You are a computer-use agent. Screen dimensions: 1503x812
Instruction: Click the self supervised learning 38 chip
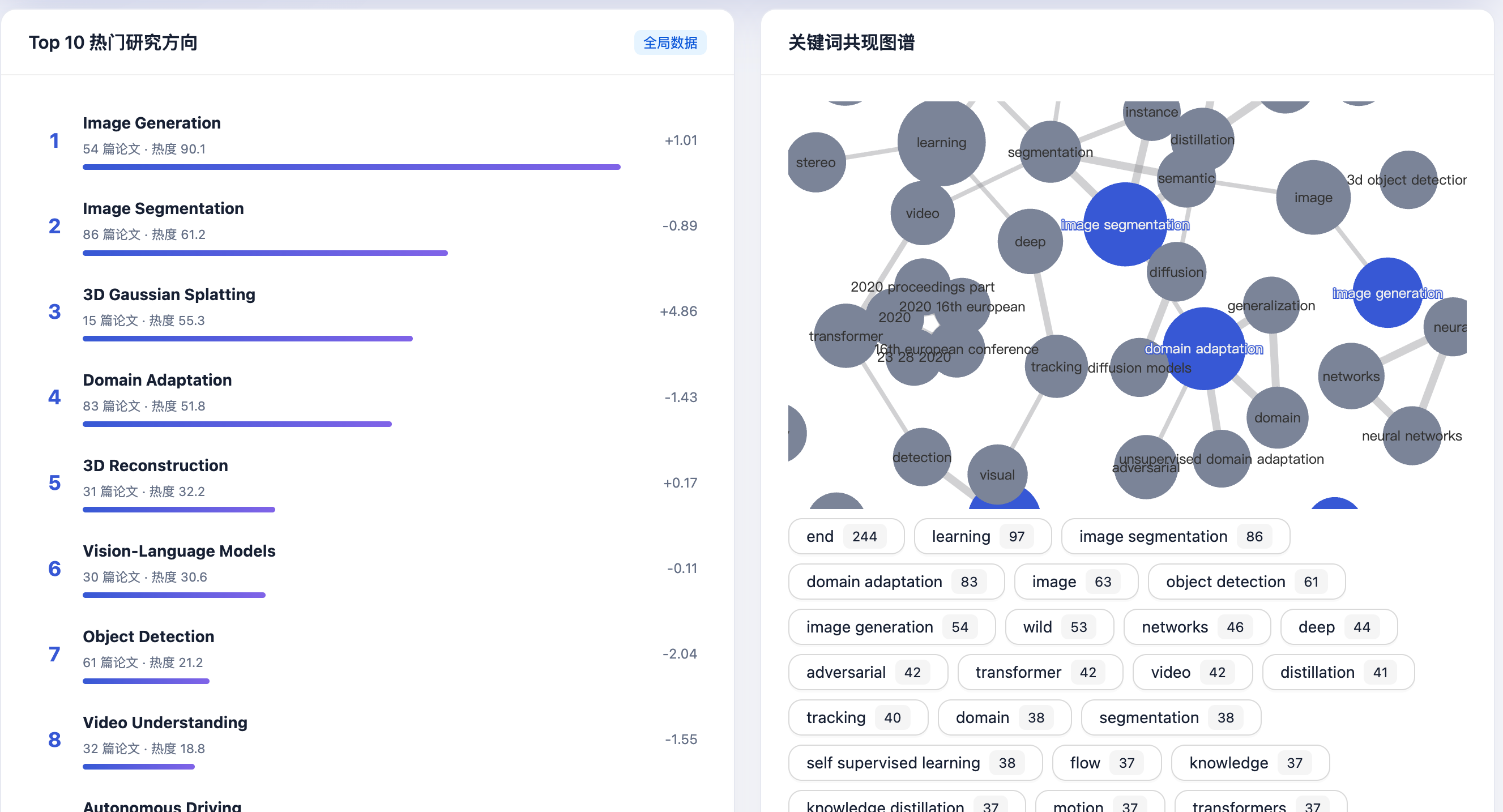[x=915, y=763]
